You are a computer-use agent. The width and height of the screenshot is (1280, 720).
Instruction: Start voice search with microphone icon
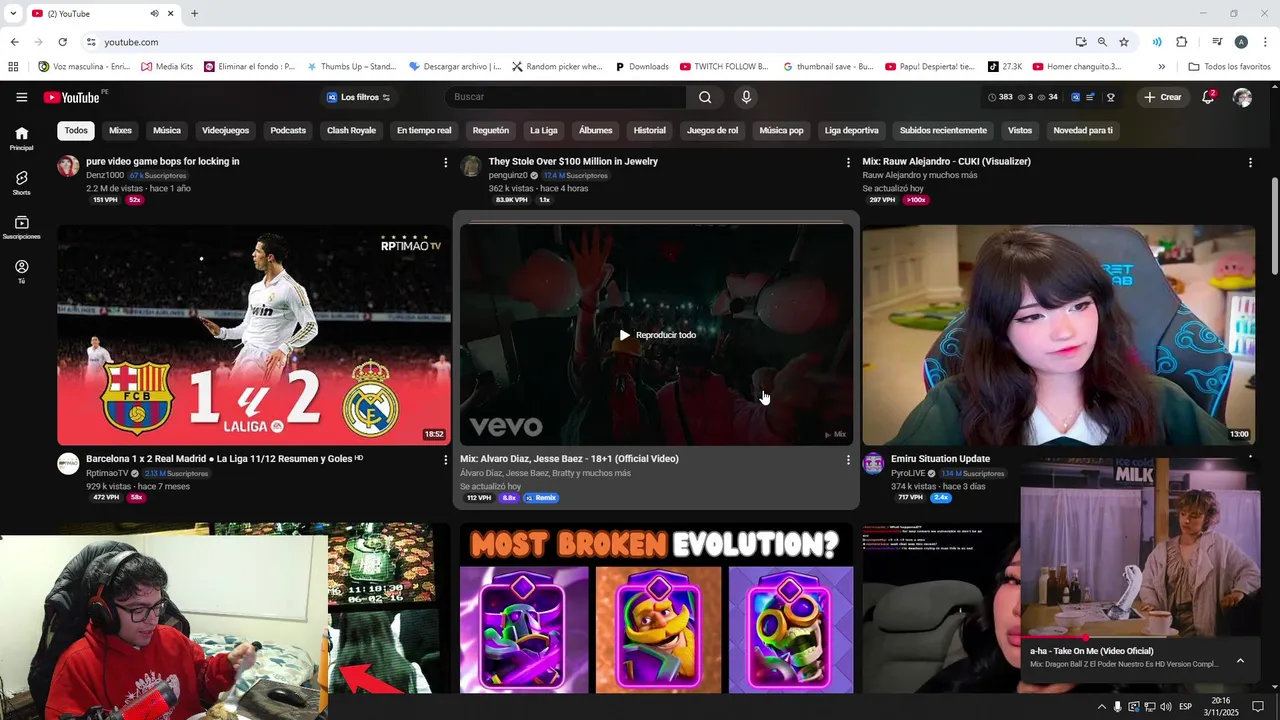[745, 97]
